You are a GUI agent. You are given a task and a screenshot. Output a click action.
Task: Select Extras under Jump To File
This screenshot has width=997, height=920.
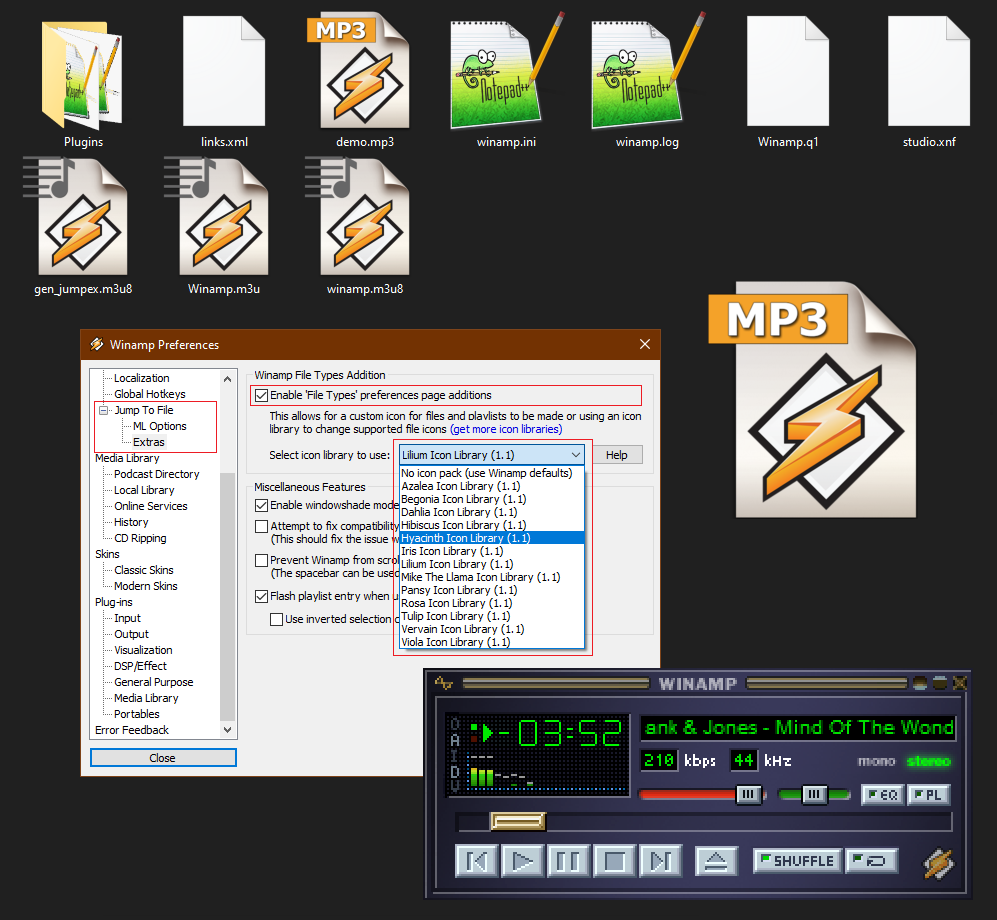tap(148, 442)
